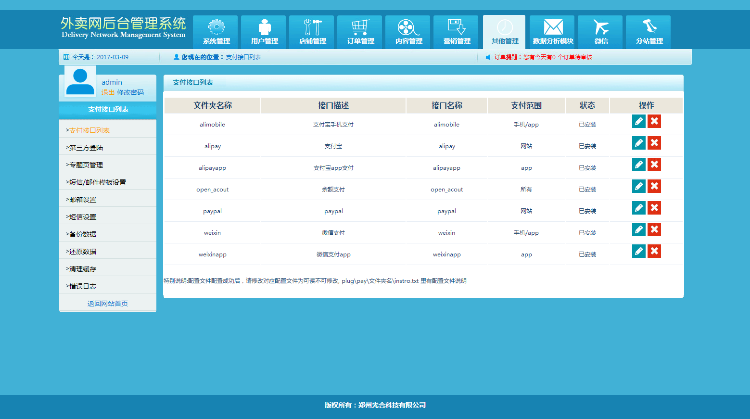The width and height of the screenshot is (750, 419).
Task: Click the edit pencil icon for alimobile
Action: point(639,121)
